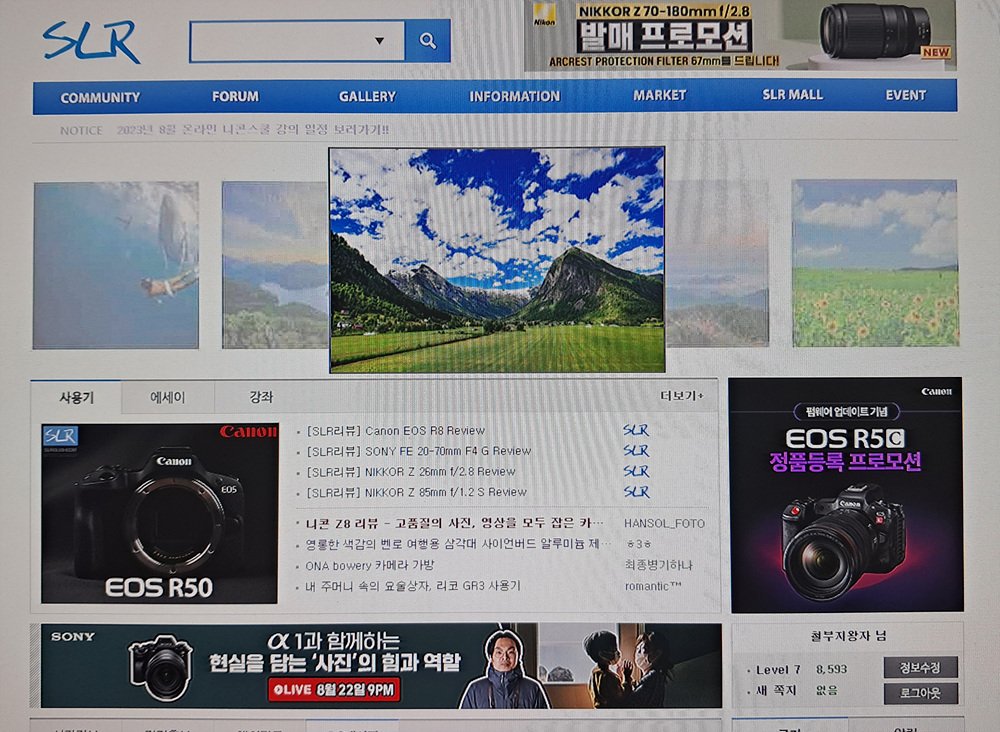This screenshot has height=732, width=1000.
Task: Click the SLR site logo
Action: pos(91,42)
